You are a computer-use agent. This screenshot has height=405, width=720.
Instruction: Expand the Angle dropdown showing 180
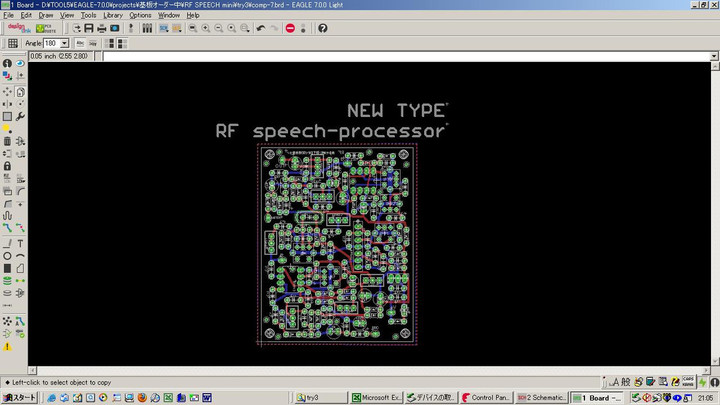pyautogui.click(x=65, y=43)
